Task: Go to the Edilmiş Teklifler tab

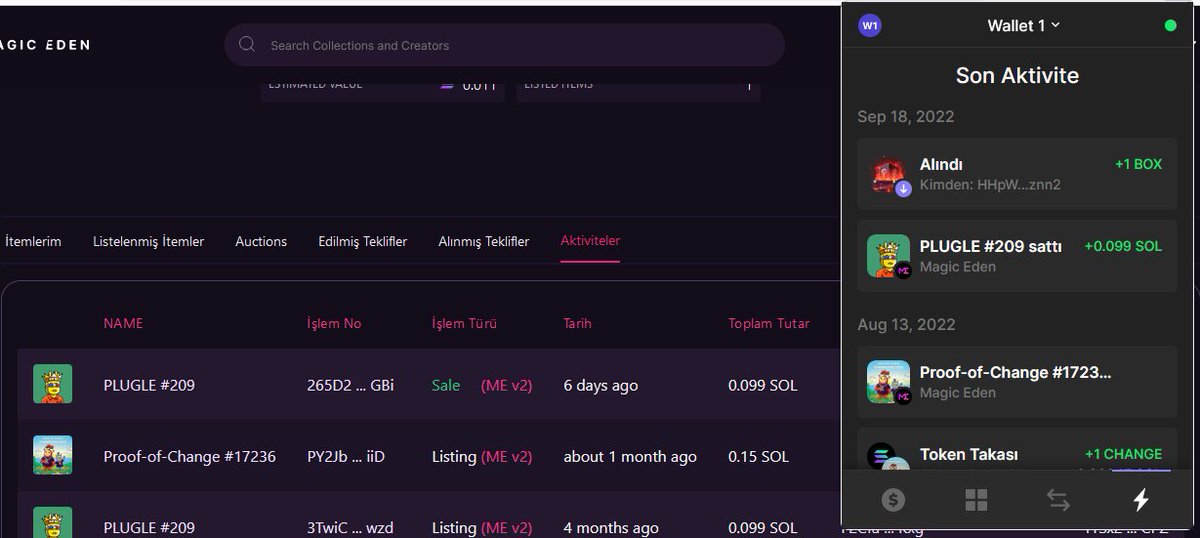Action: point(362,241)
